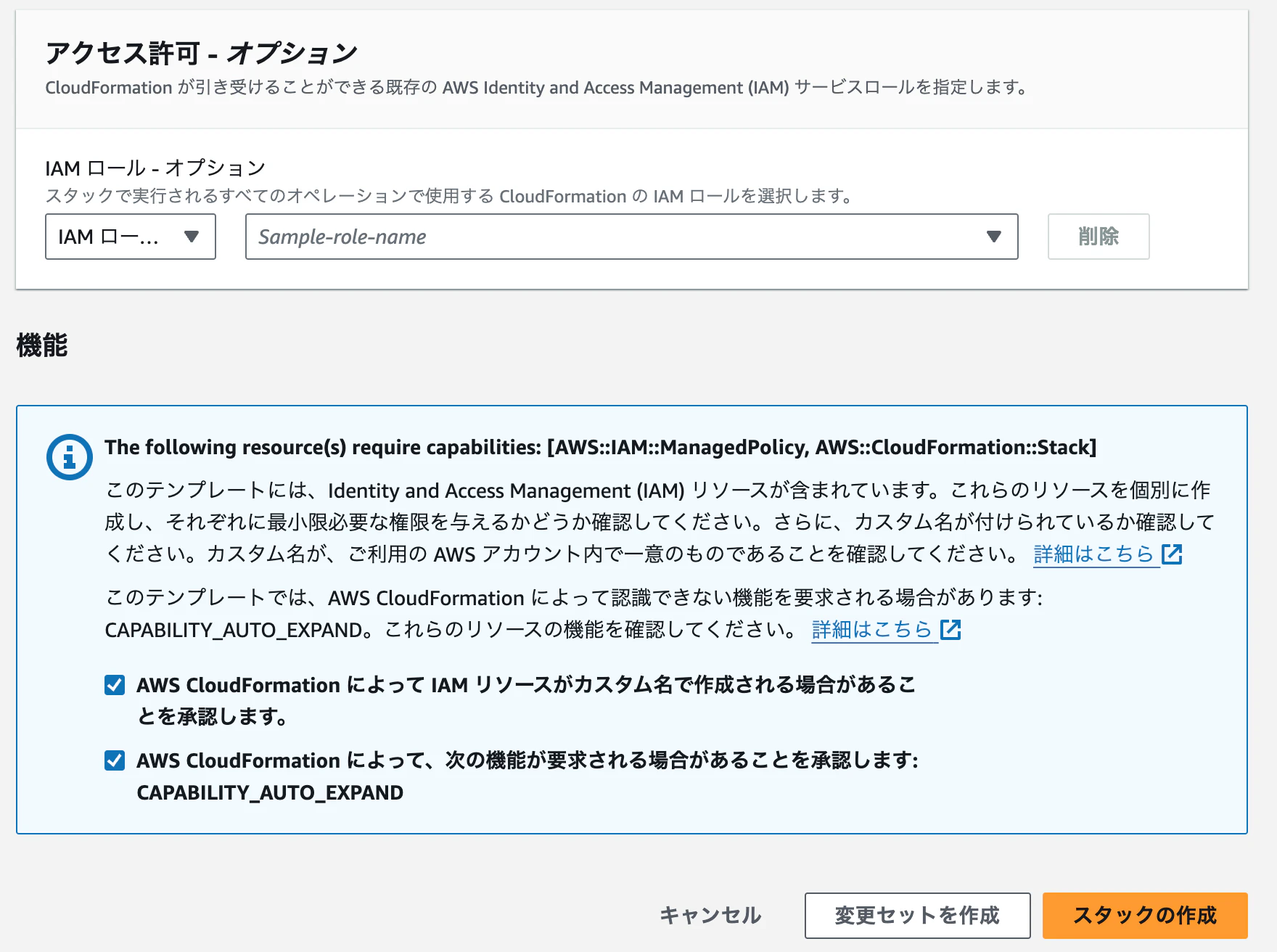Screen dimensions: 1277x952
Task: Click the blue info icon in capabilities box
Action: click(x=69, y=457)
